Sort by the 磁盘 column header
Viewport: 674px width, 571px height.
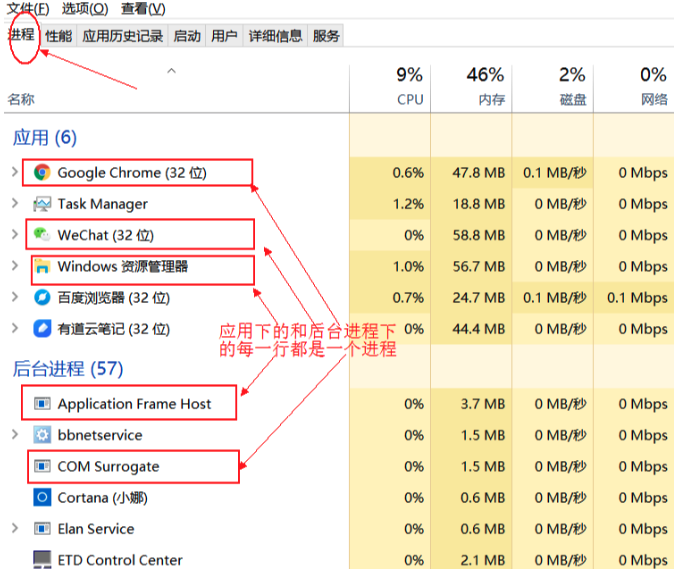(x=552, y=88)
